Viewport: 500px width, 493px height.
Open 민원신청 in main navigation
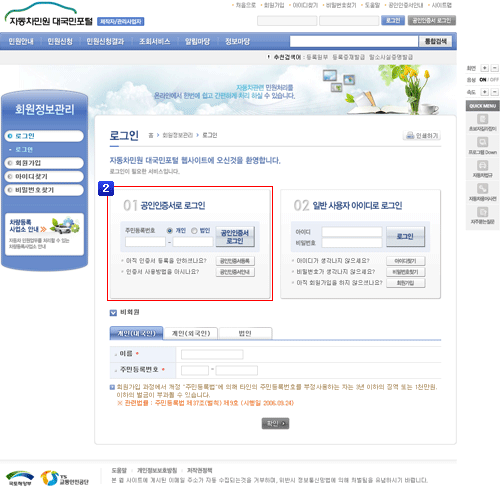point(60,41)
